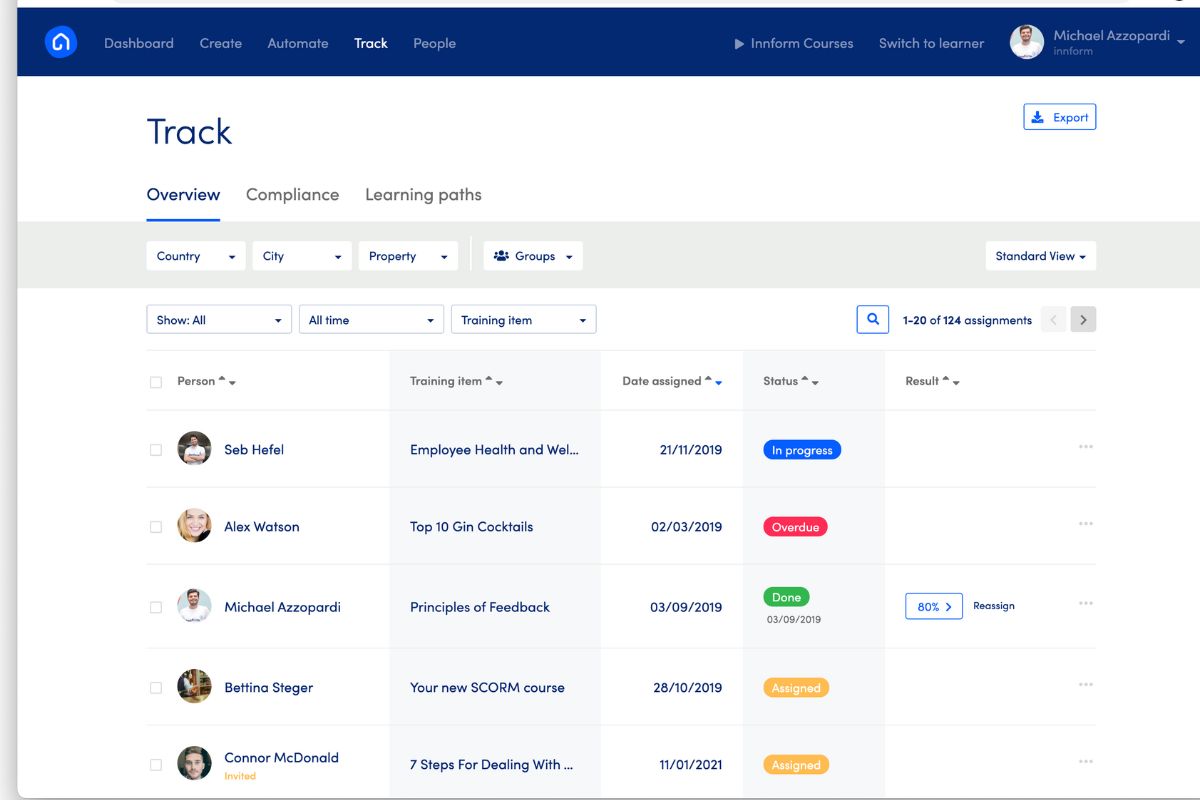1200x800 pixels.
Task: Open the All time date range dropdown
Action: point(371,320)
